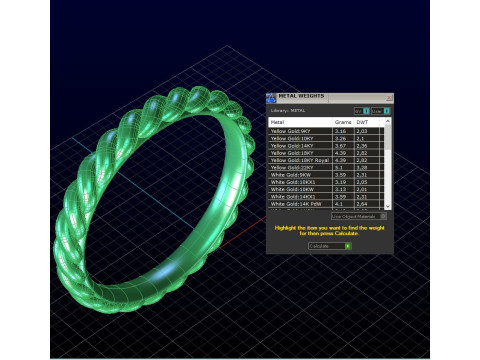Click the metal list scrollbar up arrow
The image size is (480, 360).
tap(388, 121)
